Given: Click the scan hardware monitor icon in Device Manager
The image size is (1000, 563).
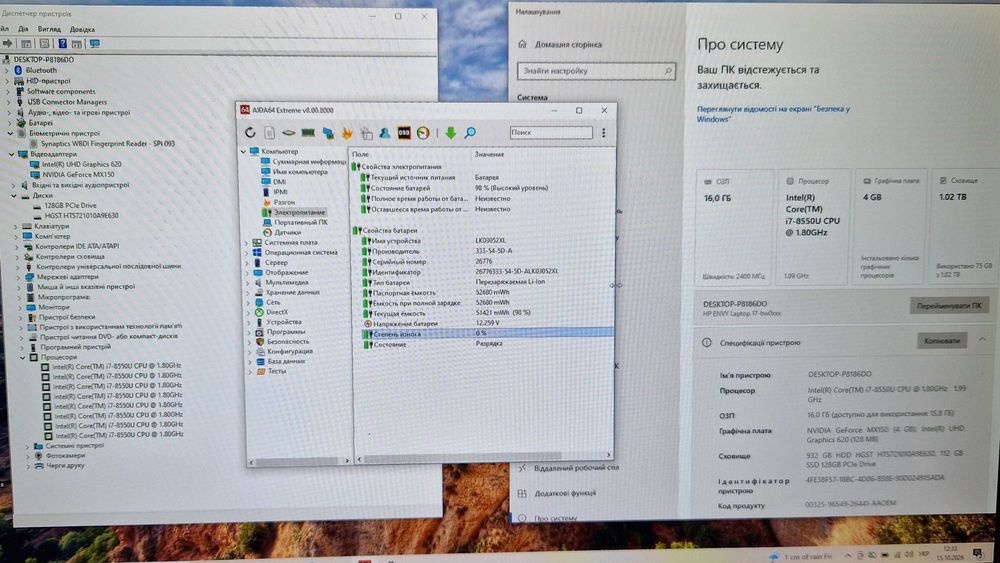Looking at the screenshot, I should click(95, 43).
